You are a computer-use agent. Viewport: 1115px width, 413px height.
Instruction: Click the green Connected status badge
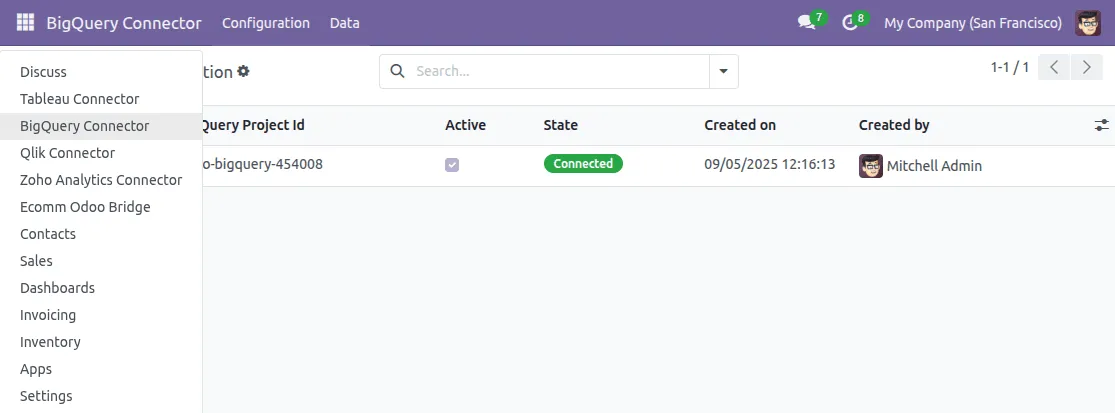[583, 164]
